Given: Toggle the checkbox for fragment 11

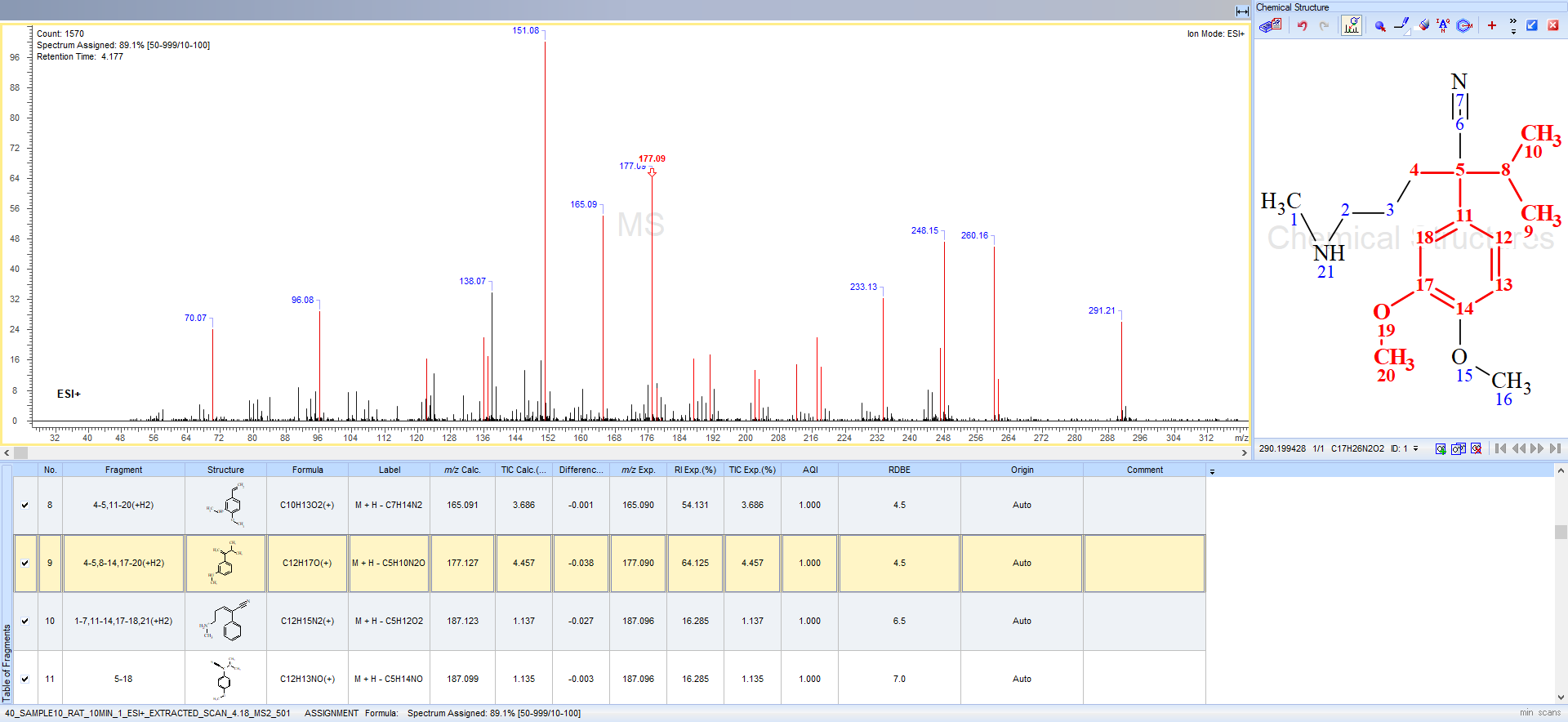Looking at the screenshot, I should click(x=24, y=679).
